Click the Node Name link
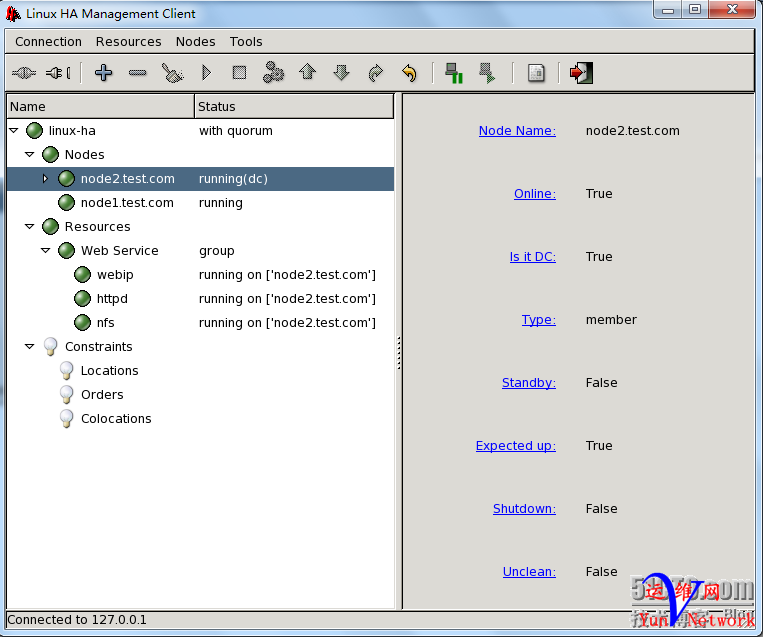The image size is (763, 637). pyautogui.click(x=517, y=130)
